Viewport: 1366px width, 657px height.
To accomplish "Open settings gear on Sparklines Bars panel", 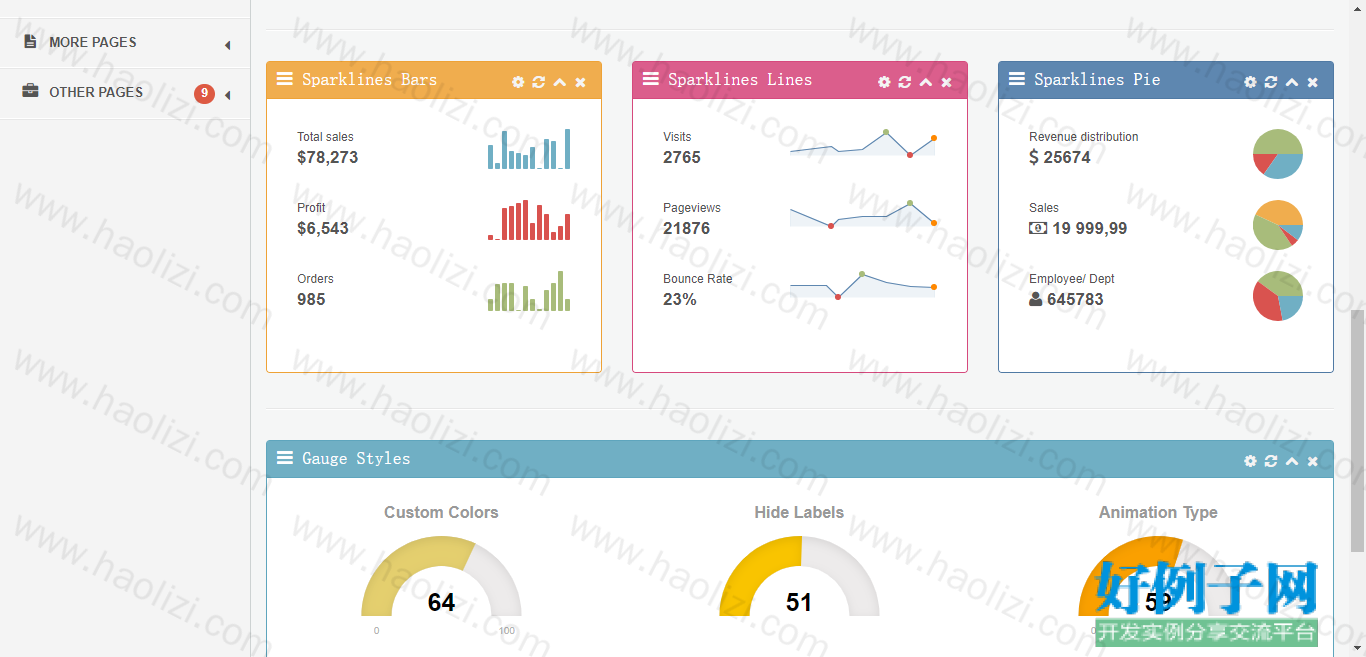I will 518,82.
